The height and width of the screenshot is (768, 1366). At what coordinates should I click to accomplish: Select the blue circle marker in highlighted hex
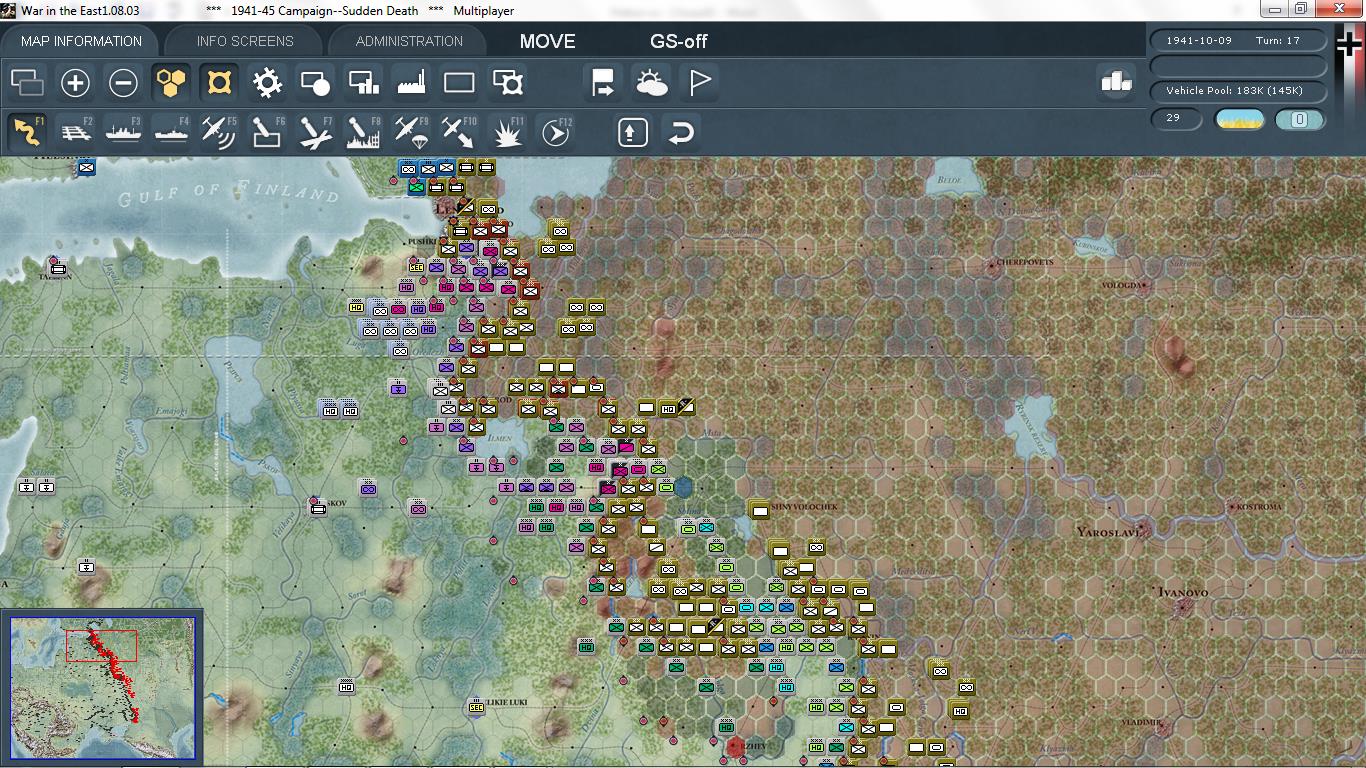click(683, 487)
